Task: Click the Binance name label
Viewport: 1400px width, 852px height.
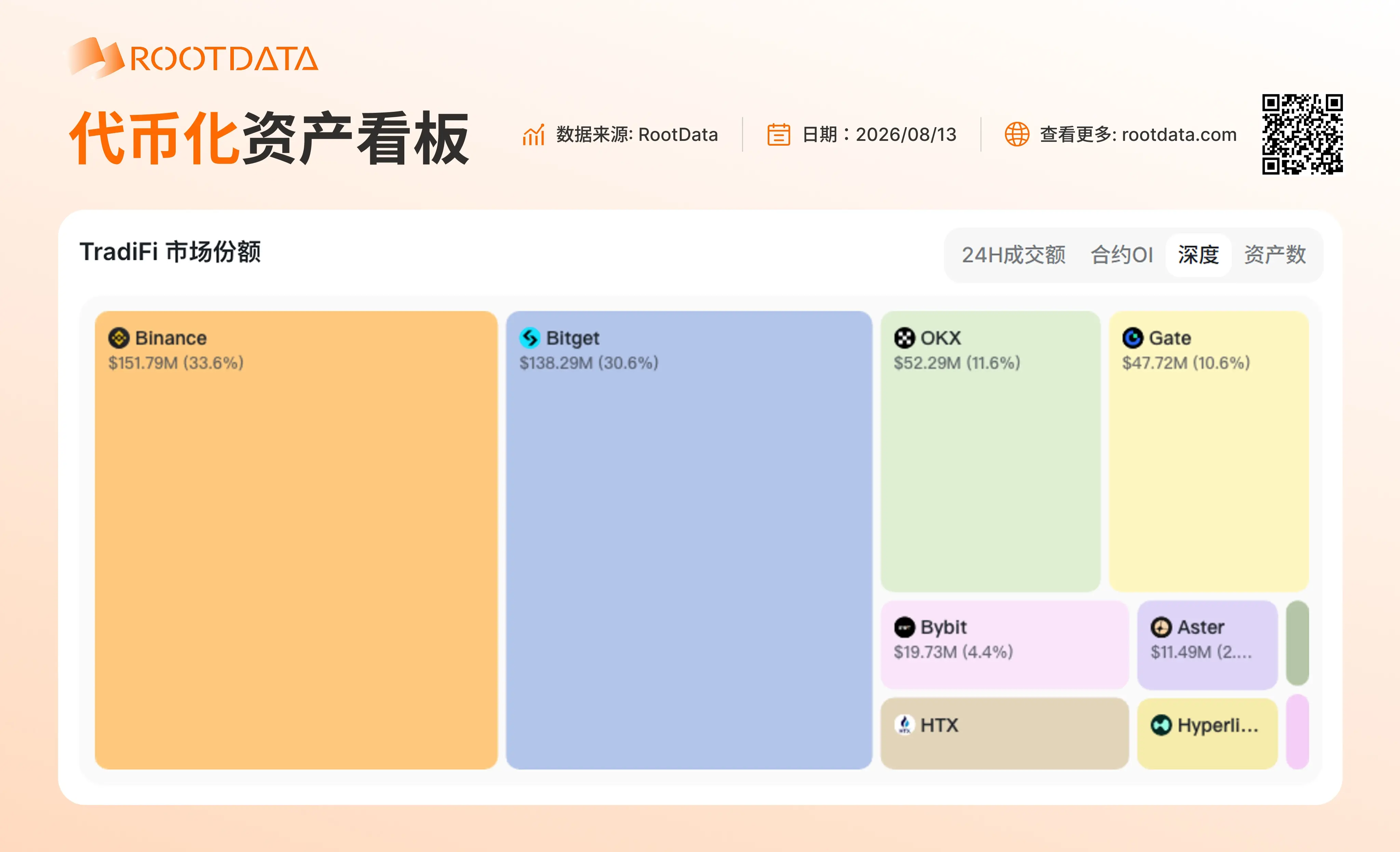Action: click(171, 338)
